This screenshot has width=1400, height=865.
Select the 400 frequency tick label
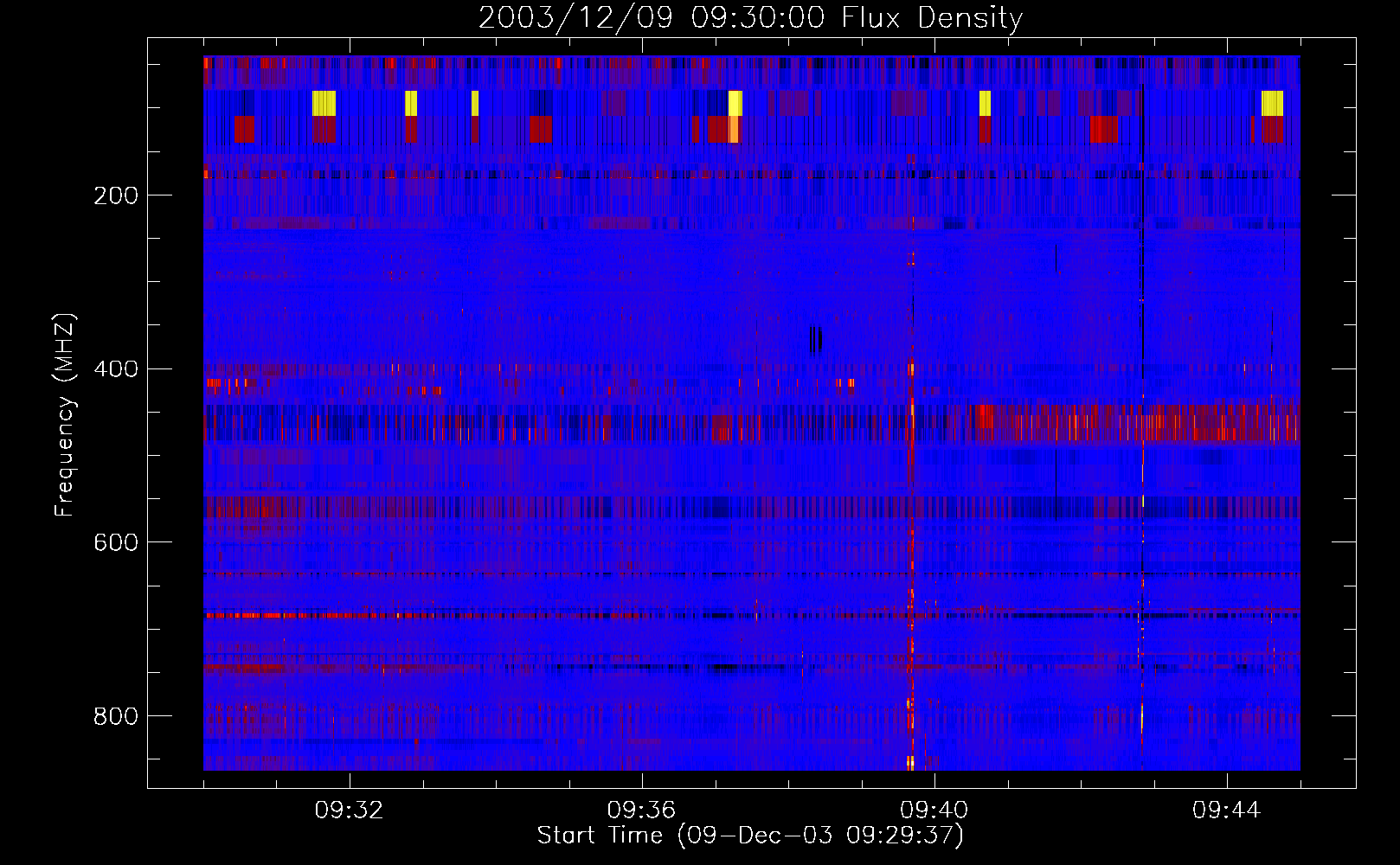coord(116,369)
